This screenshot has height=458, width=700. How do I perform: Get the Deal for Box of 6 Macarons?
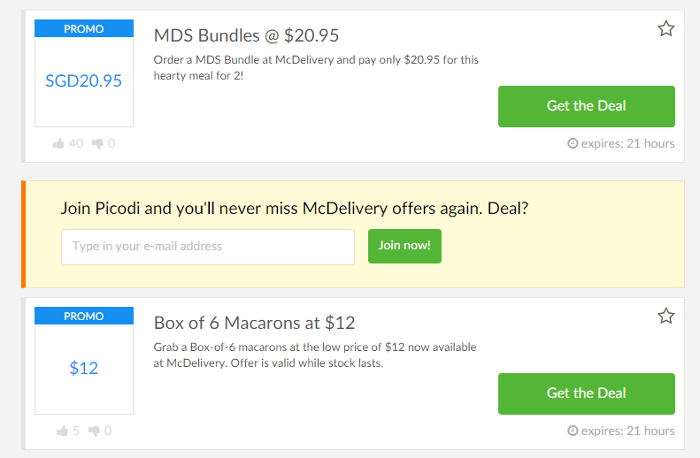coord(586,393)
